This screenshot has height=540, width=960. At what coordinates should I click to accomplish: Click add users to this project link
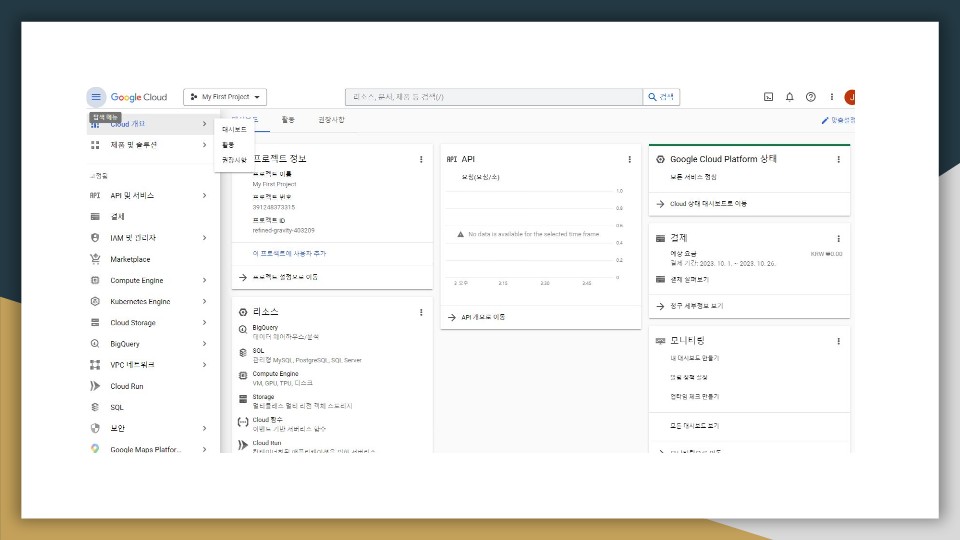[289, 253]
